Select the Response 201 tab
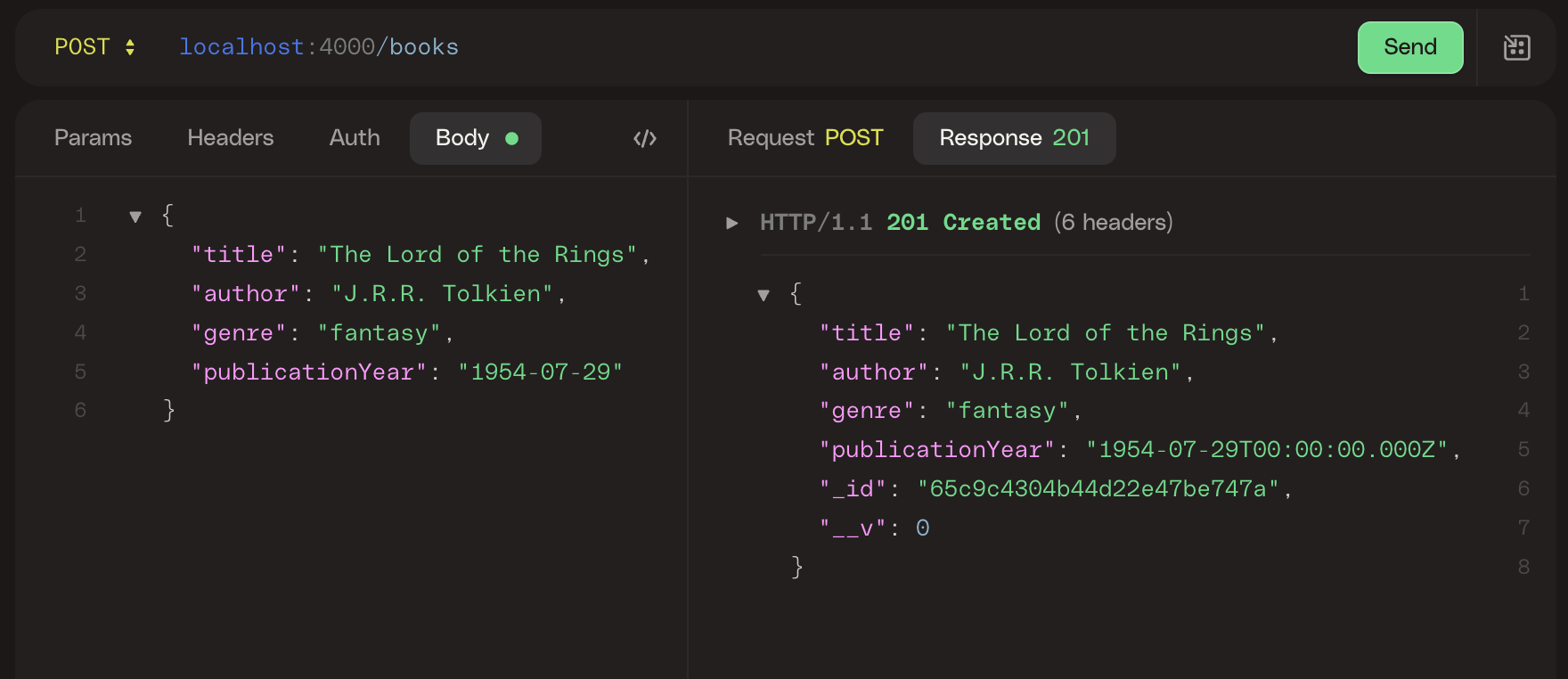Image resolution: width=1568 pixels, height=679 pixels. [1014, 138]
